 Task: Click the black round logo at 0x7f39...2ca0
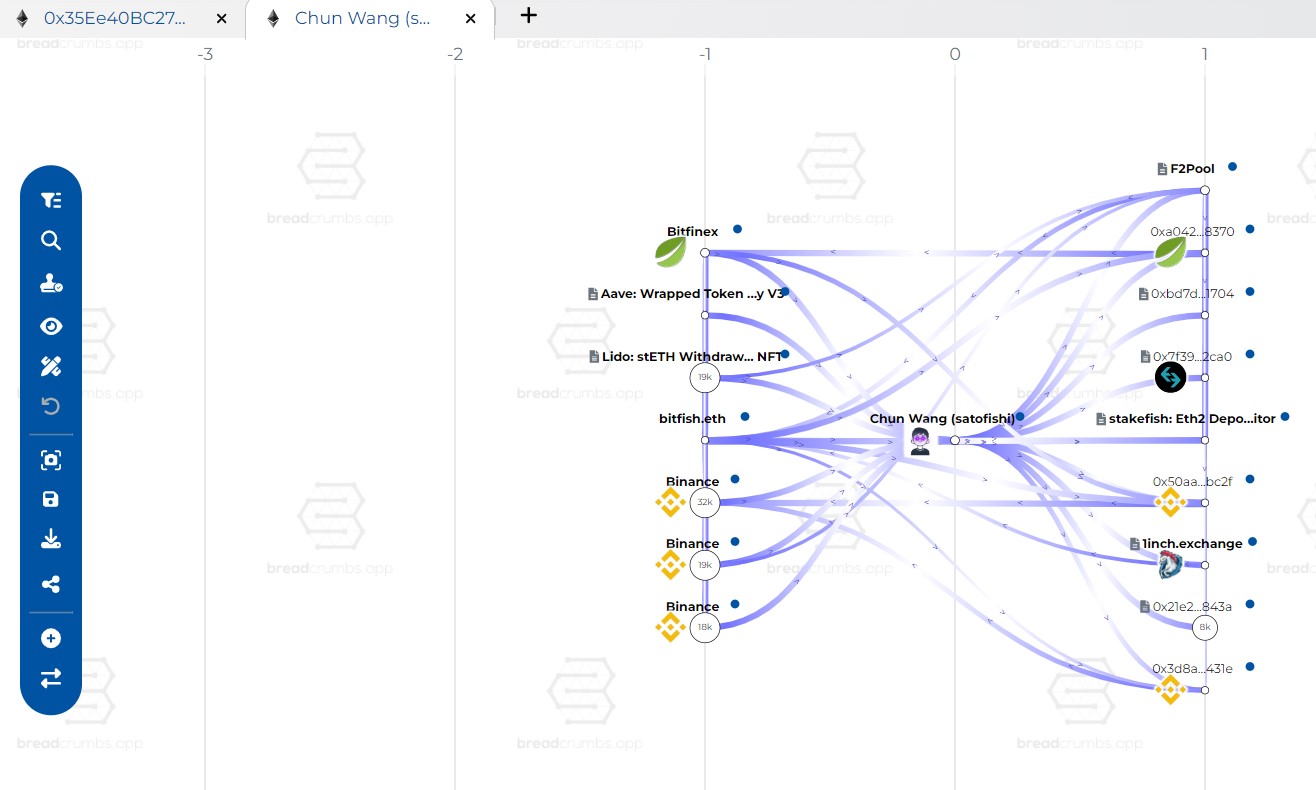click(1170, 377)
